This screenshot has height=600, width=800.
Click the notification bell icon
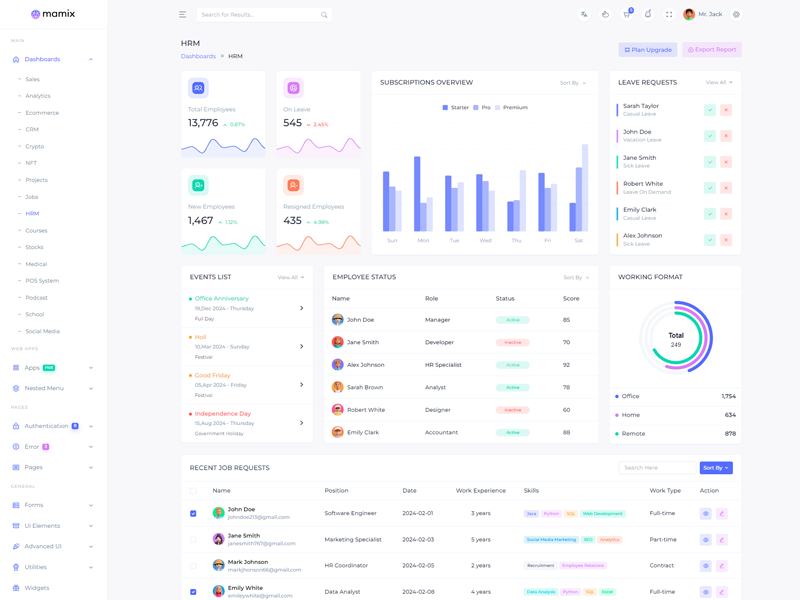(x=648, y=15)
